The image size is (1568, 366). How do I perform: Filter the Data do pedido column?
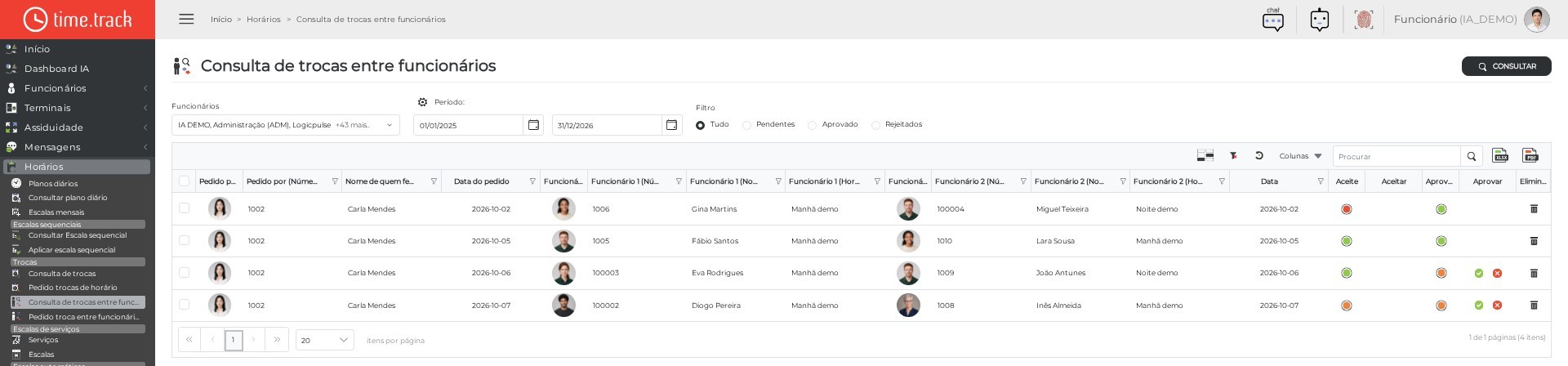(x=532, y=181)
